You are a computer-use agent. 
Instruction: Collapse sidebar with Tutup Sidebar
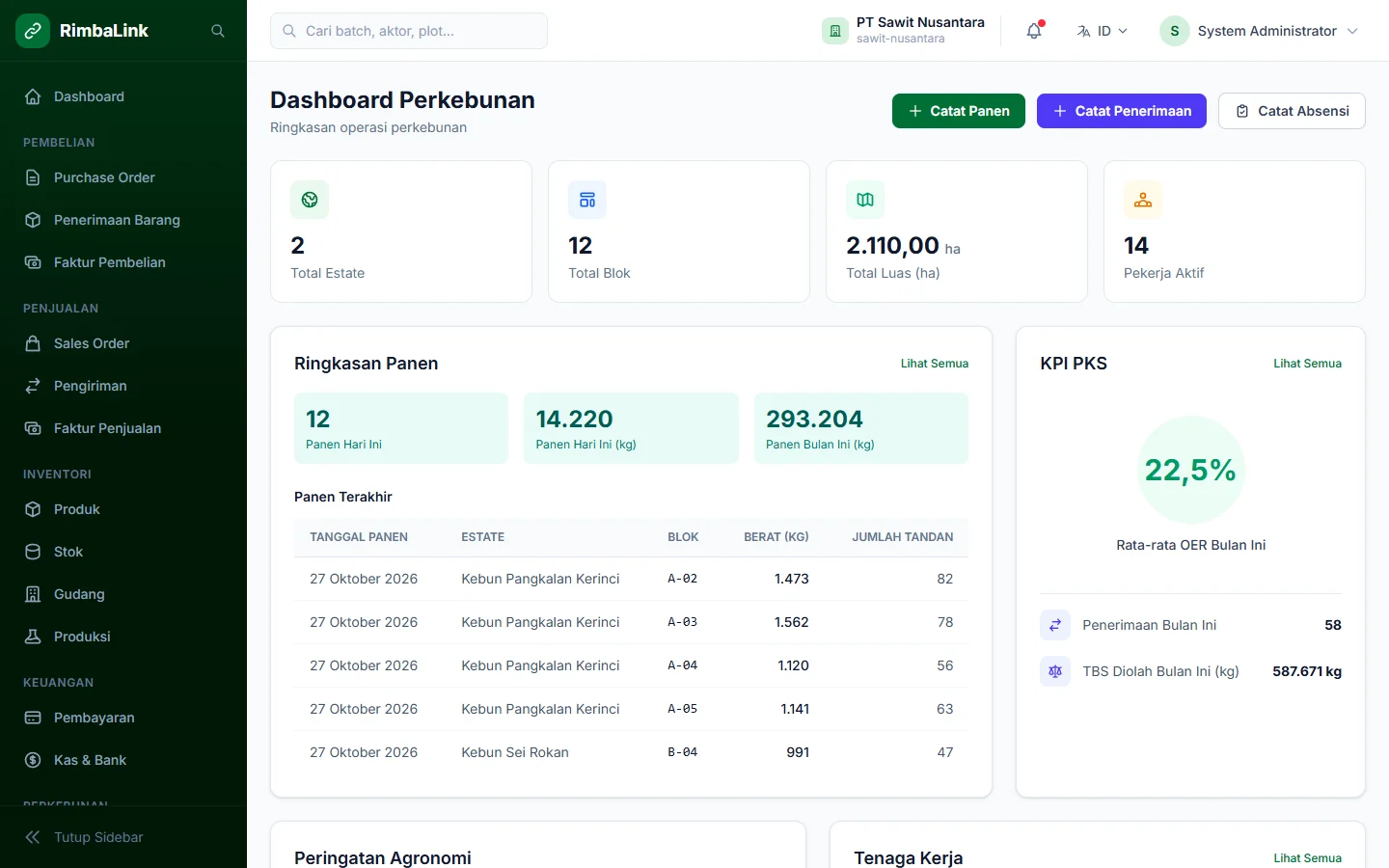123,837
